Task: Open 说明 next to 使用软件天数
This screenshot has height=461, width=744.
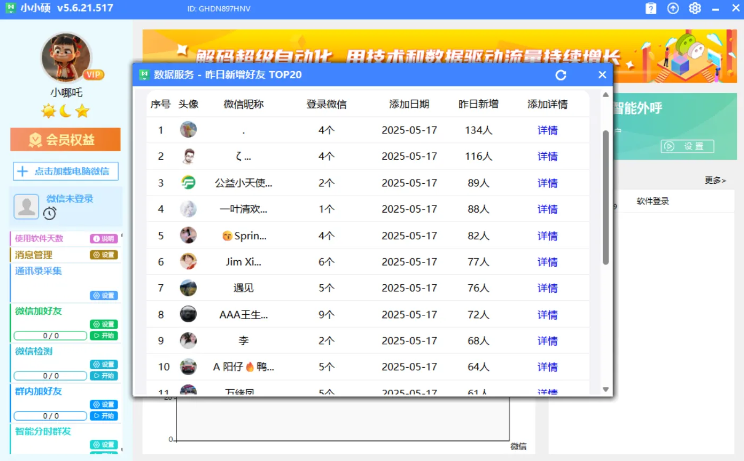Action: click(103, 239)
